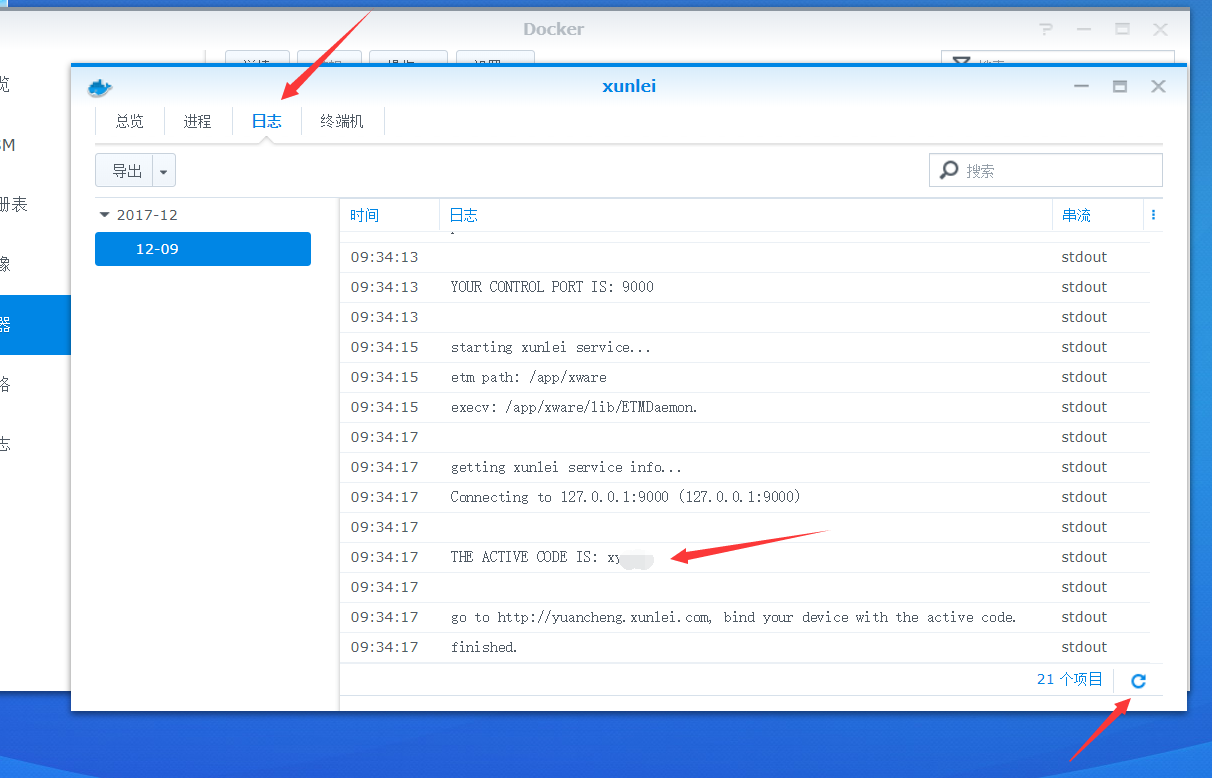Select log row 'etm path: /app/xware'

click(x=745, y=377)
